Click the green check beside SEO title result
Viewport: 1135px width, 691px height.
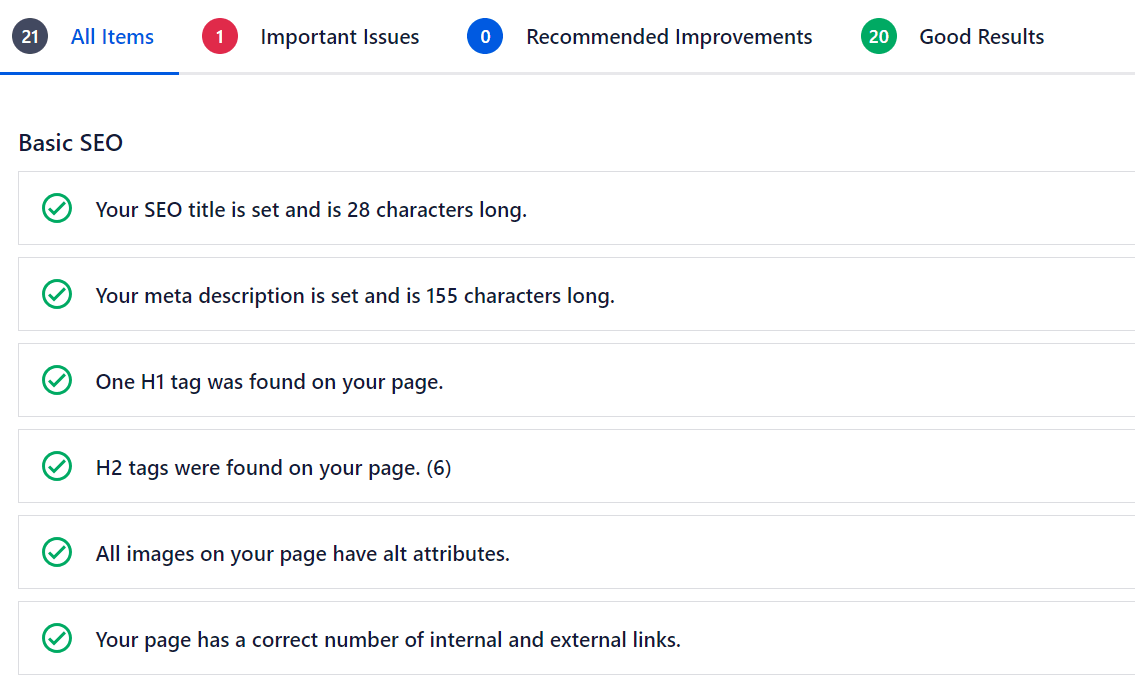point(57,209)
